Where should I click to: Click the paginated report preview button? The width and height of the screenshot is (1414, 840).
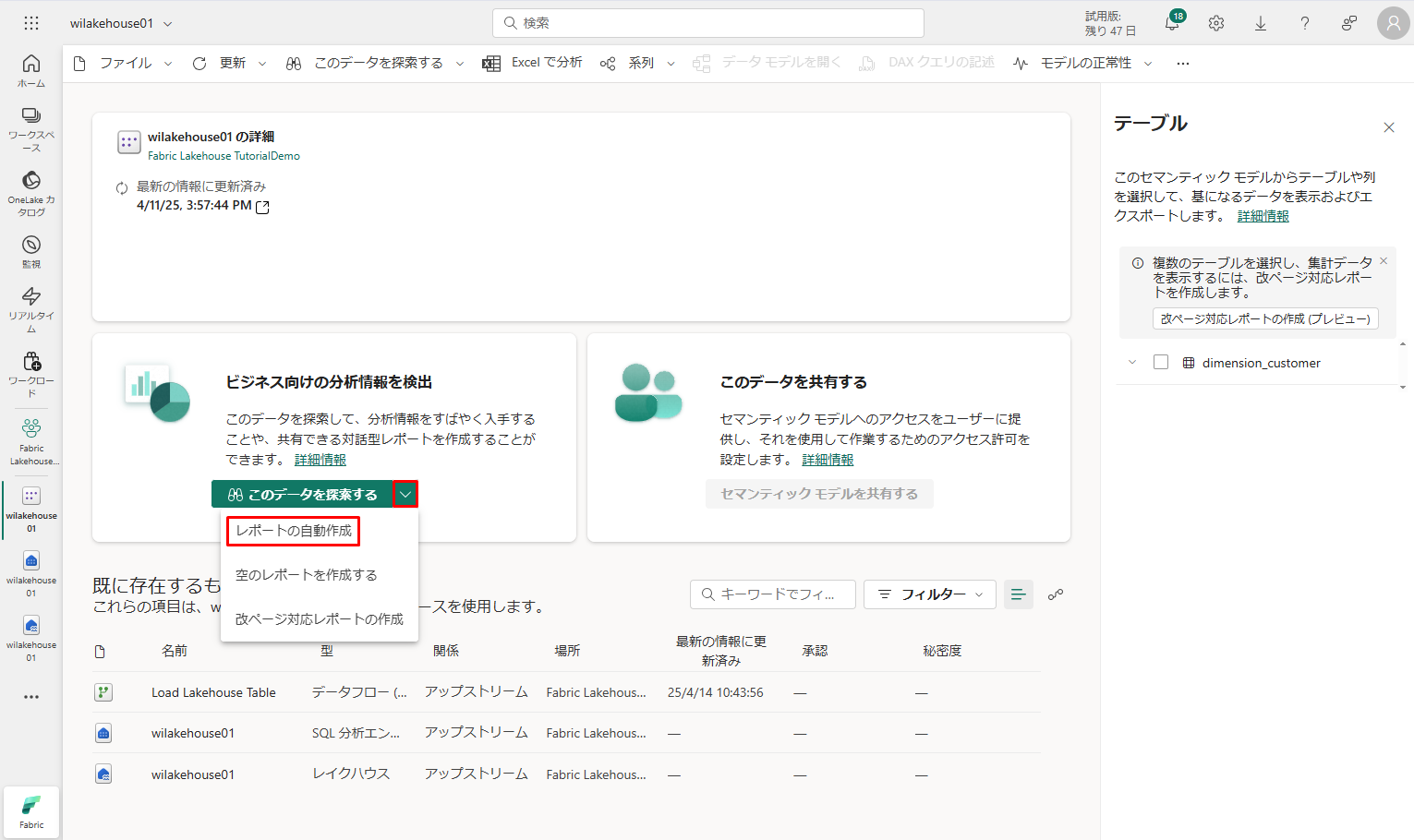point(1265,318)
